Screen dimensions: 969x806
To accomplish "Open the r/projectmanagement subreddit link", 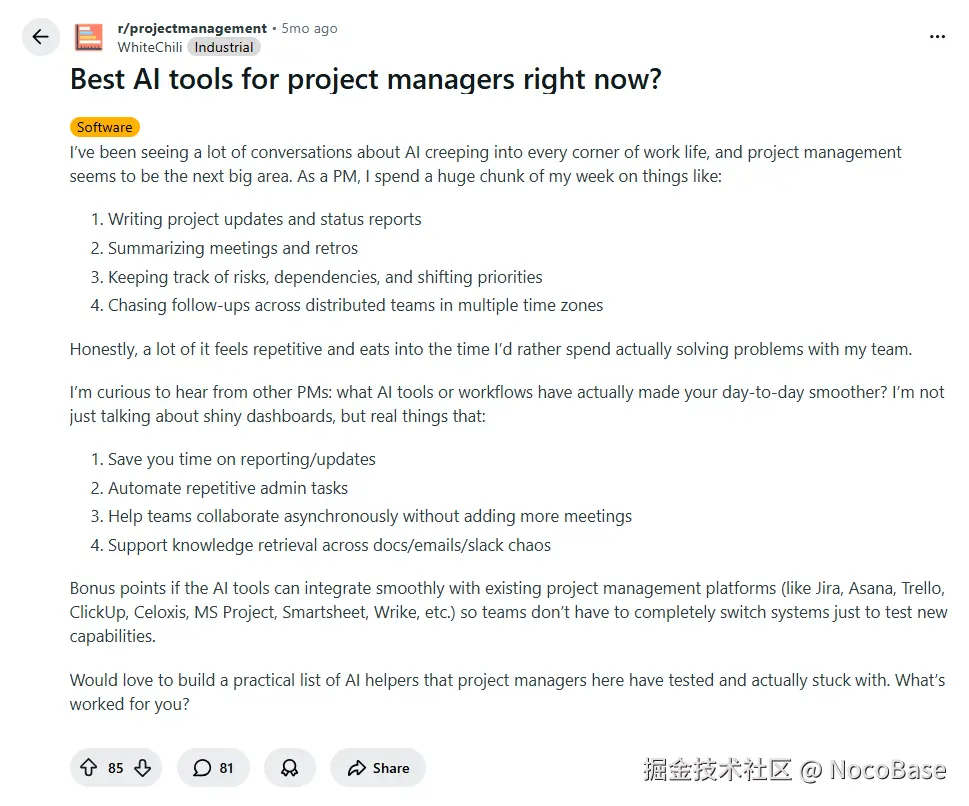I will click(x=192, y=28).
